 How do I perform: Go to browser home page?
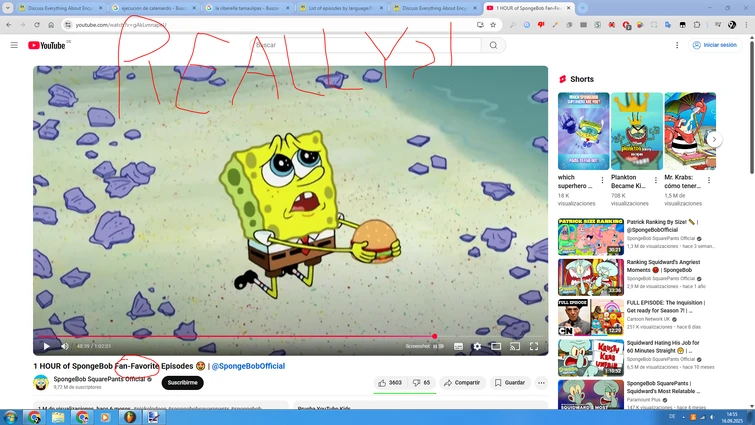tap(51, 25)
